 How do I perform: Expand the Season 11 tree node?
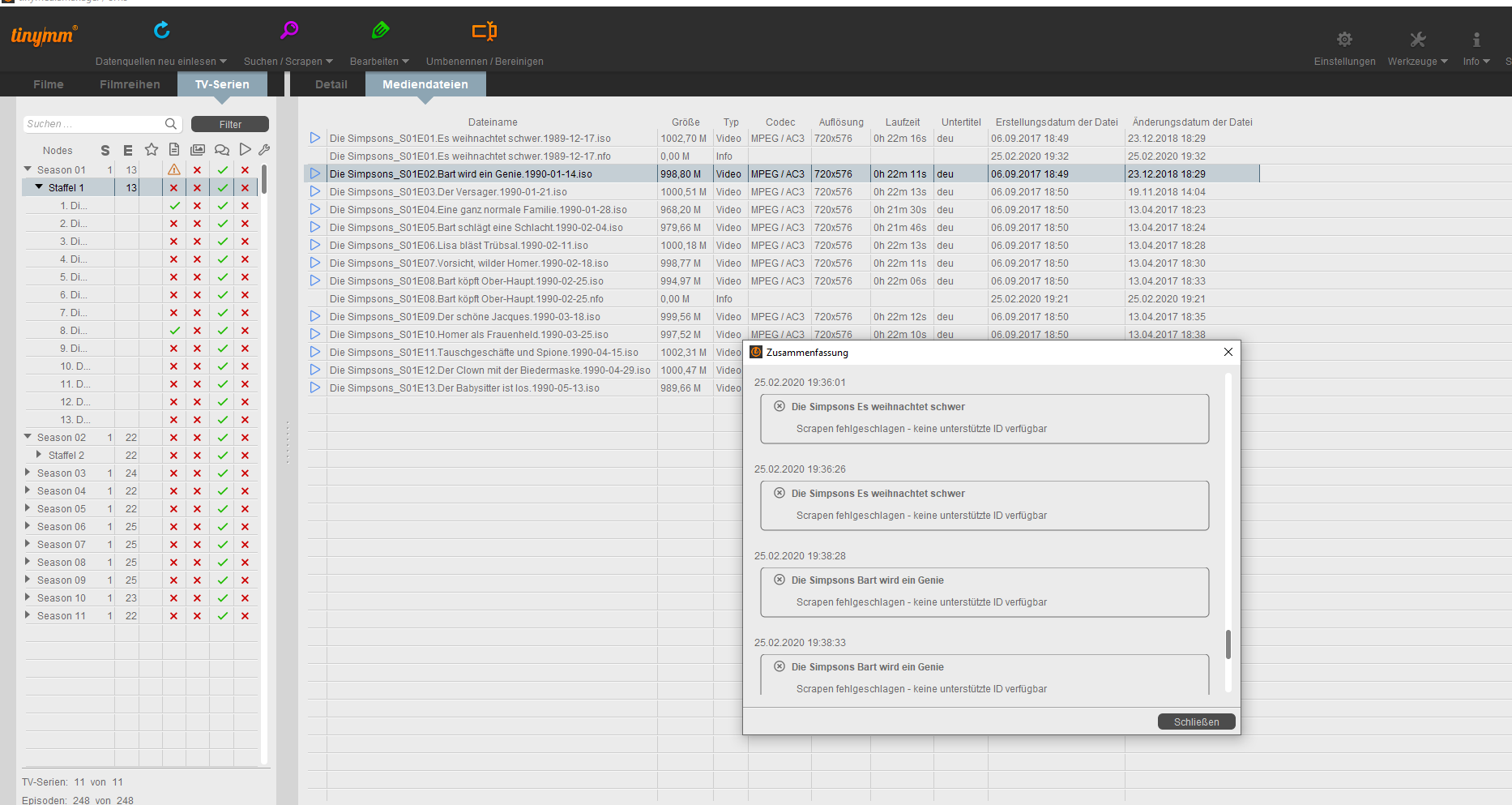click(28, 614)
